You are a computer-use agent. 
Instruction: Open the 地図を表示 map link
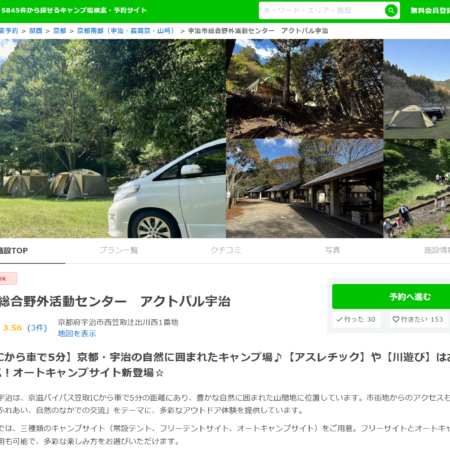tap(77, 334)
